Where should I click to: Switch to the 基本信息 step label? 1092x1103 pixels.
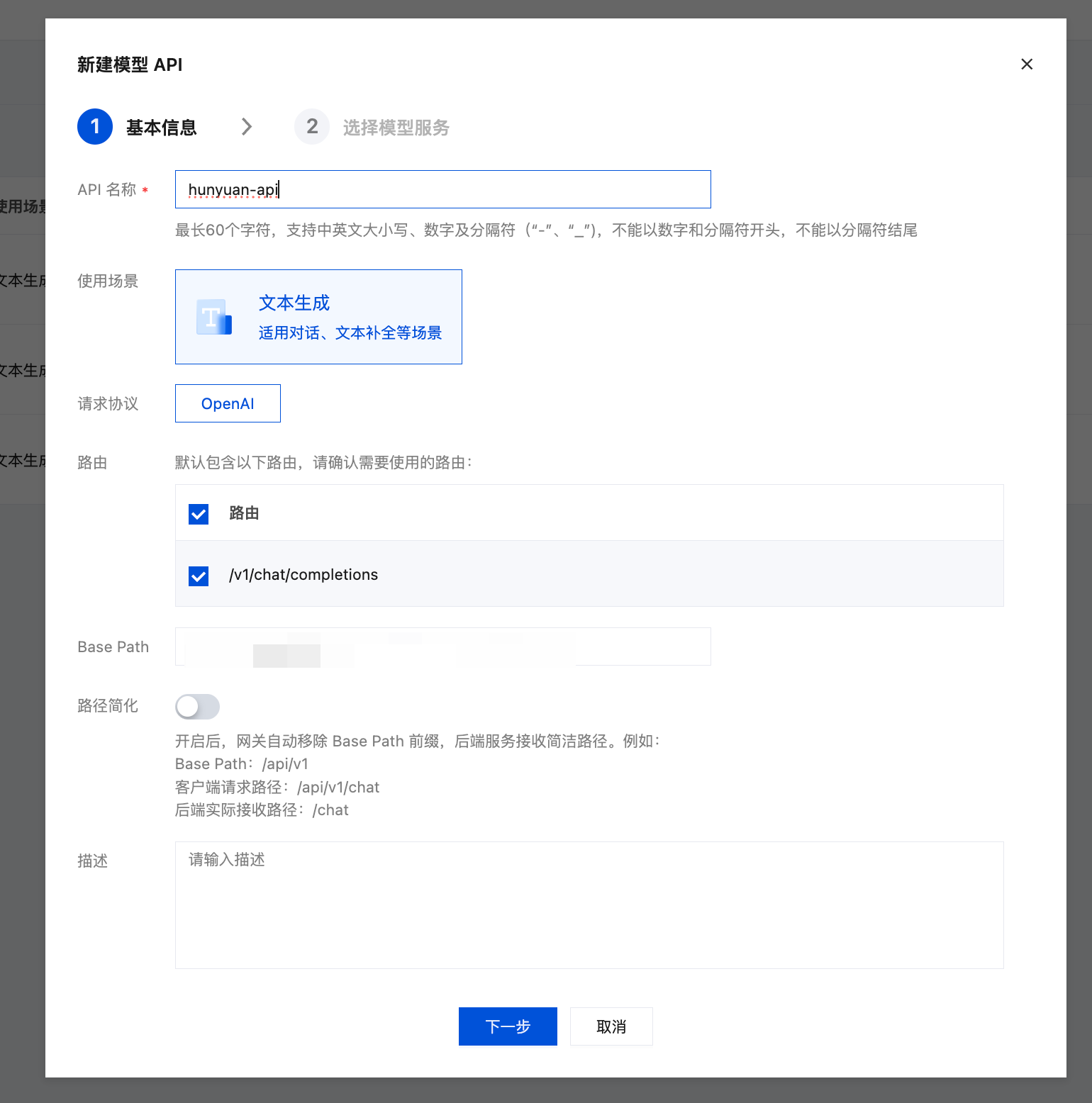(161, 128)
